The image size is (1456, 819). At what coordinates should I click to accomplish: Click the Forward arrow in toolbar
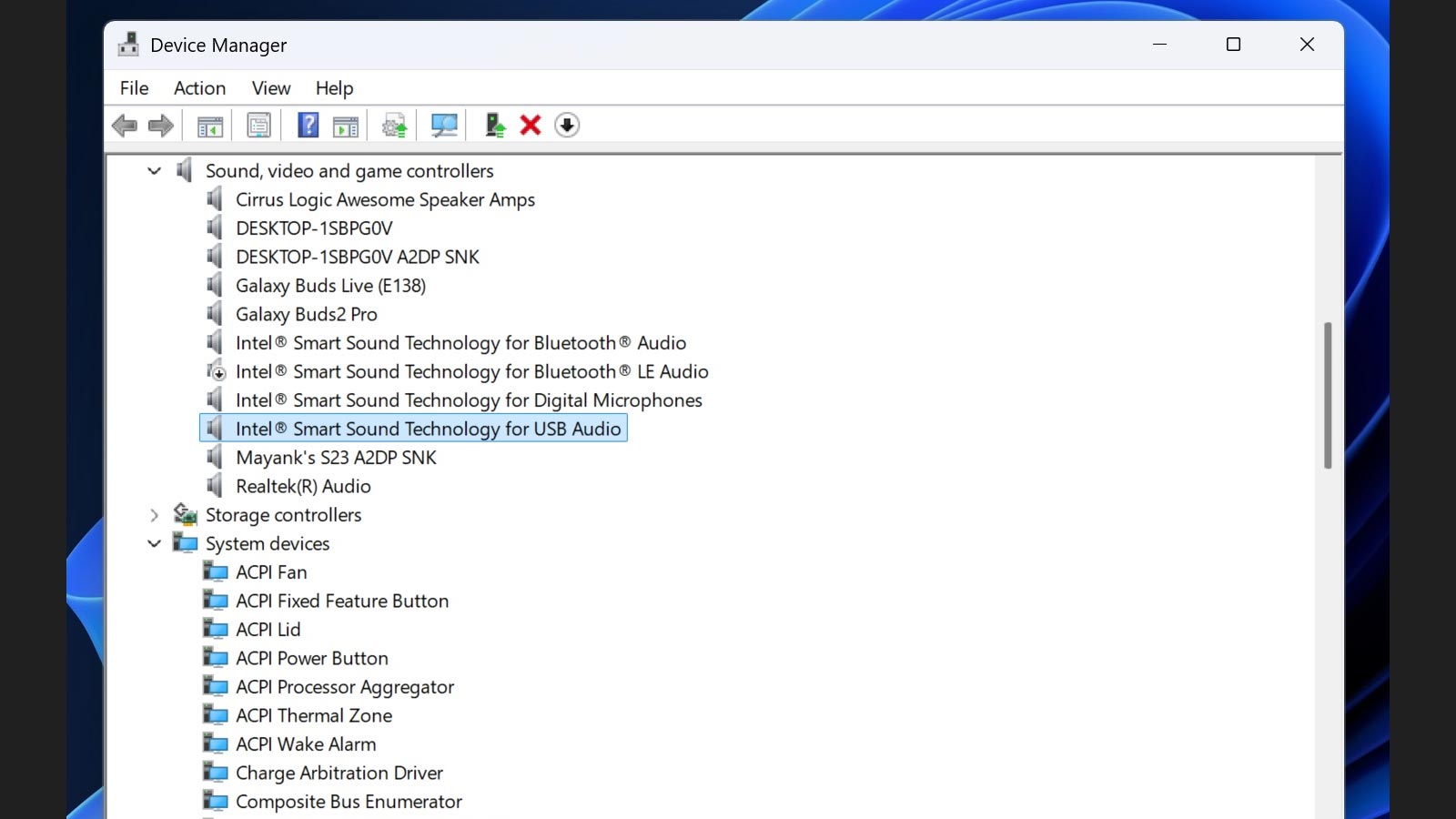[161, 126]
